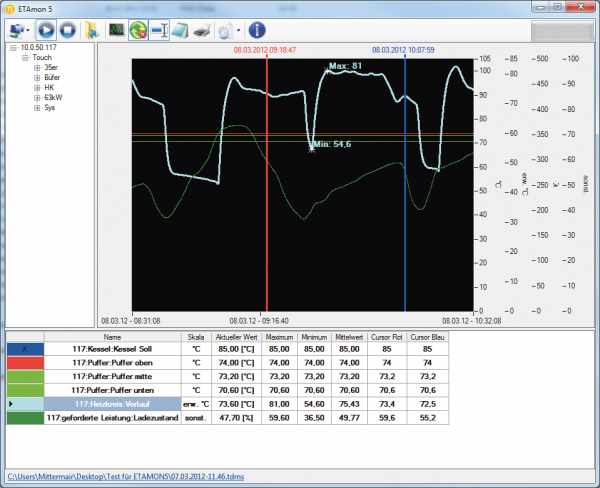This screenshot has width=600, height=488.
Task: Click the blue text cursor ruler icon
Action: pyautogui.click(x=161, y=30)
